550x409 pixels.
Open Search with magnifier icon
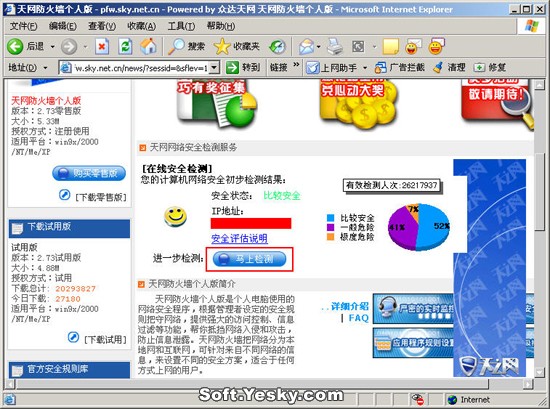176,46
